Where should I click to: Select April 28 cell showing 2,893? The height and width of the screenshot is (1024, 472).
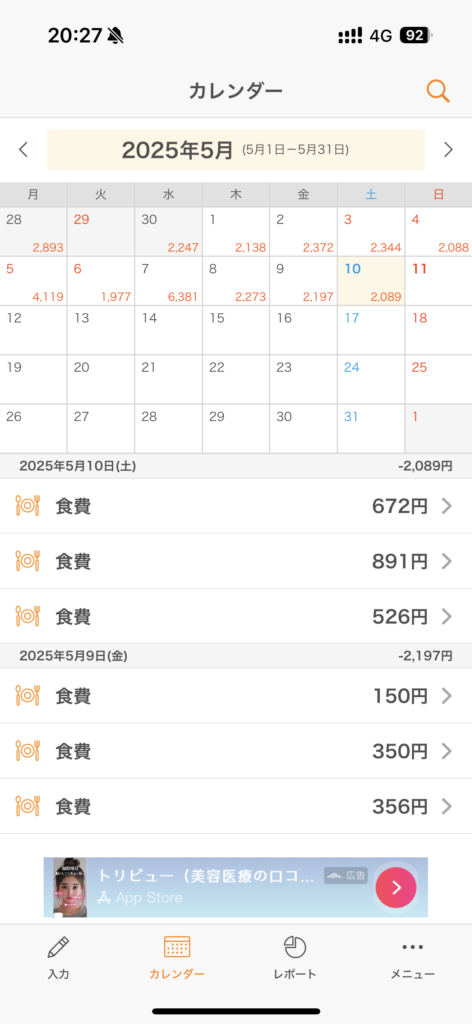click(x=33, y=231)
